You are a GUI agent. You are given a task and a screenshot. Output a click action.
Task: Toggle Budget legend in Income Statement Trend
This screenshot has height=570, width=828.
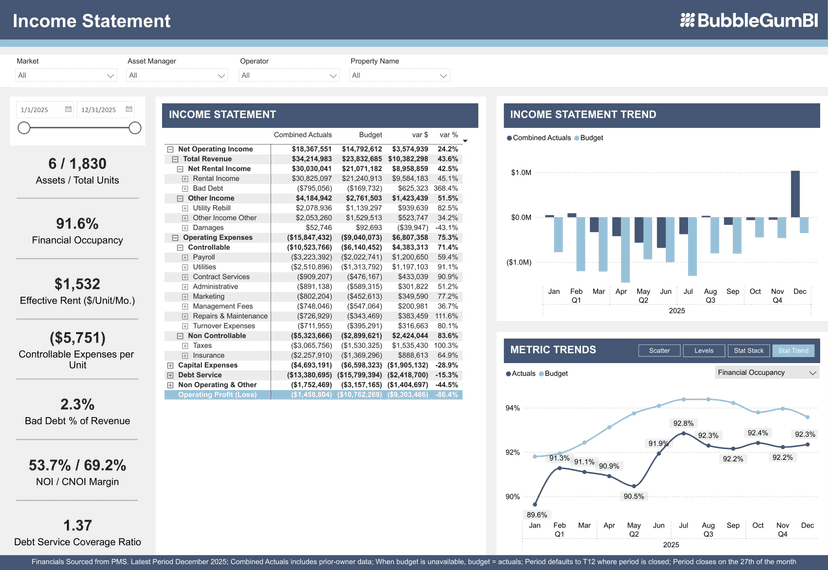[x=589, y=138]
